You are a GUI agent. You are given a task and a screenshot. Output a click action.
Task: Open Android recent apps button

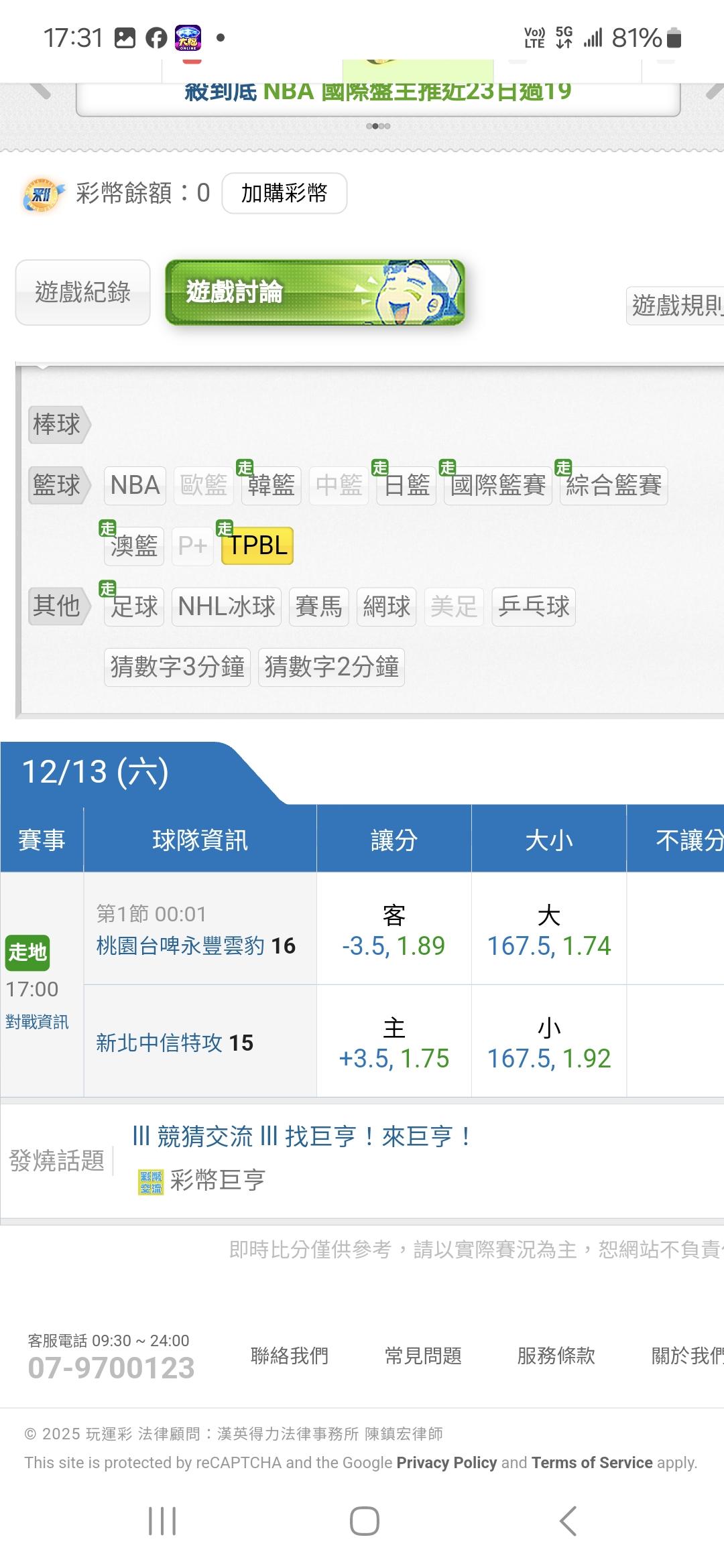[x=162, y=1521]
